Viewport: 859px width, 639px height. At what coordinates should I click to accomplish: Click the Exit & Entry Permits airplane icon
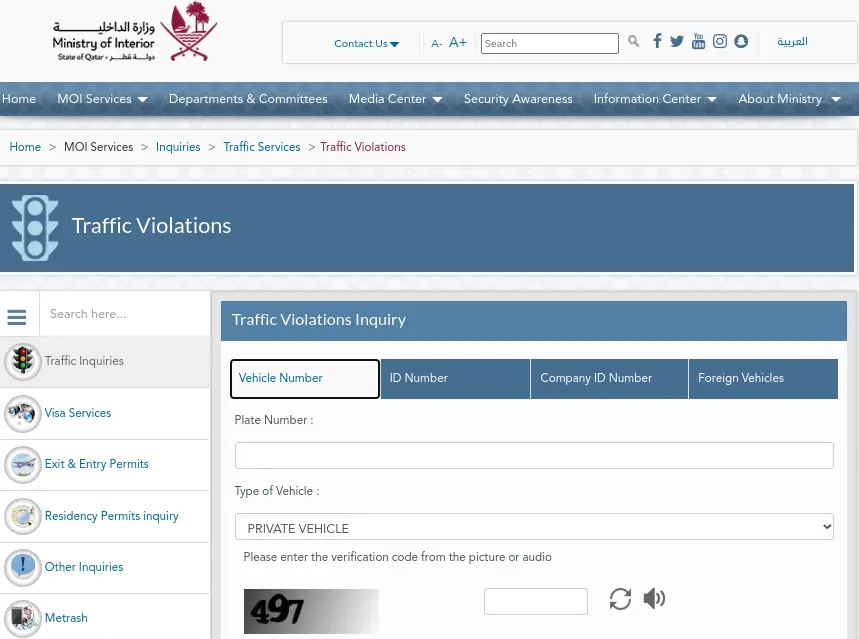point(22,464)
